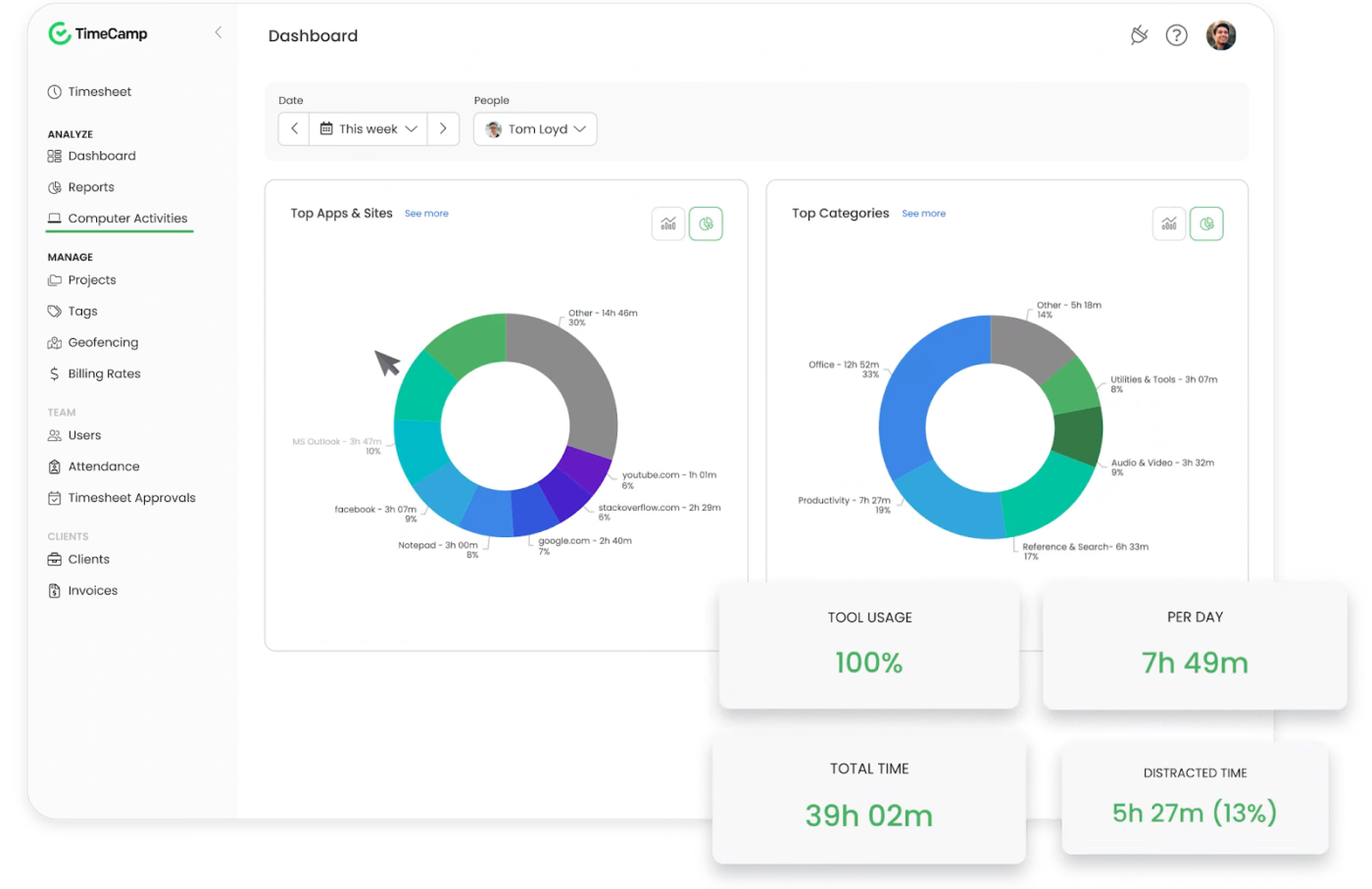Click the calendar icon in the date picker

coord(327,128)
